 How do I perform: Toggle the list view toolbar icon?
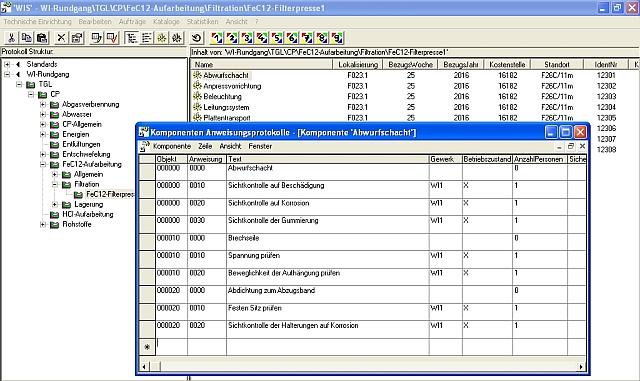(147, 38)
